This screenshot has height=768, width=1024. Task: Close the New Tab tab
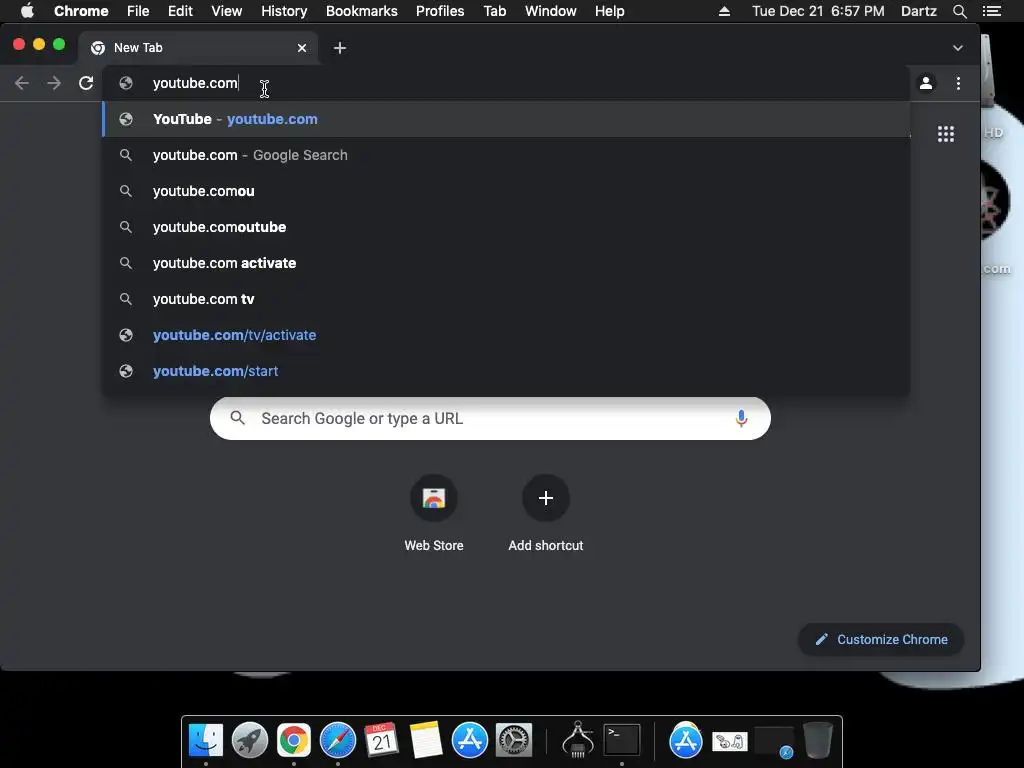302,48
